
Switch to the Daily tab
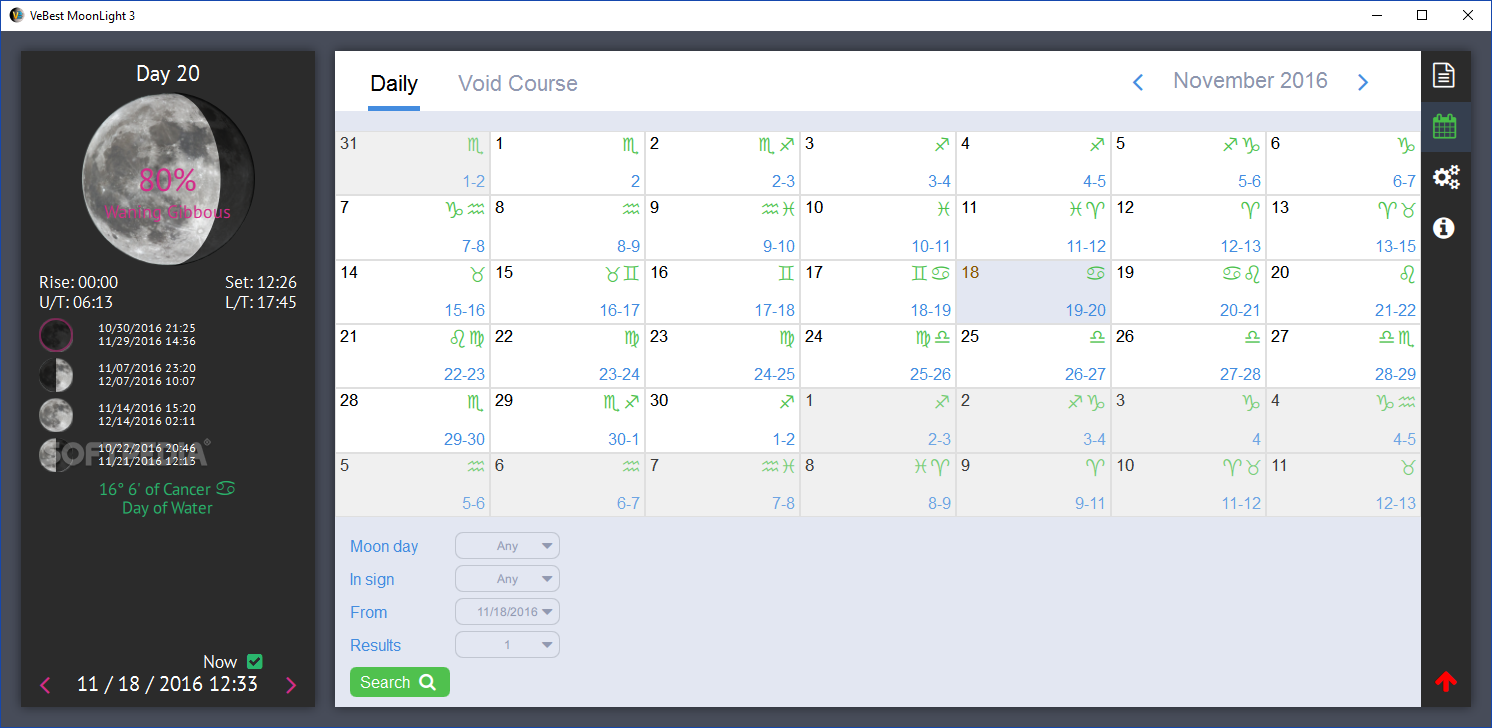[394, 84]
